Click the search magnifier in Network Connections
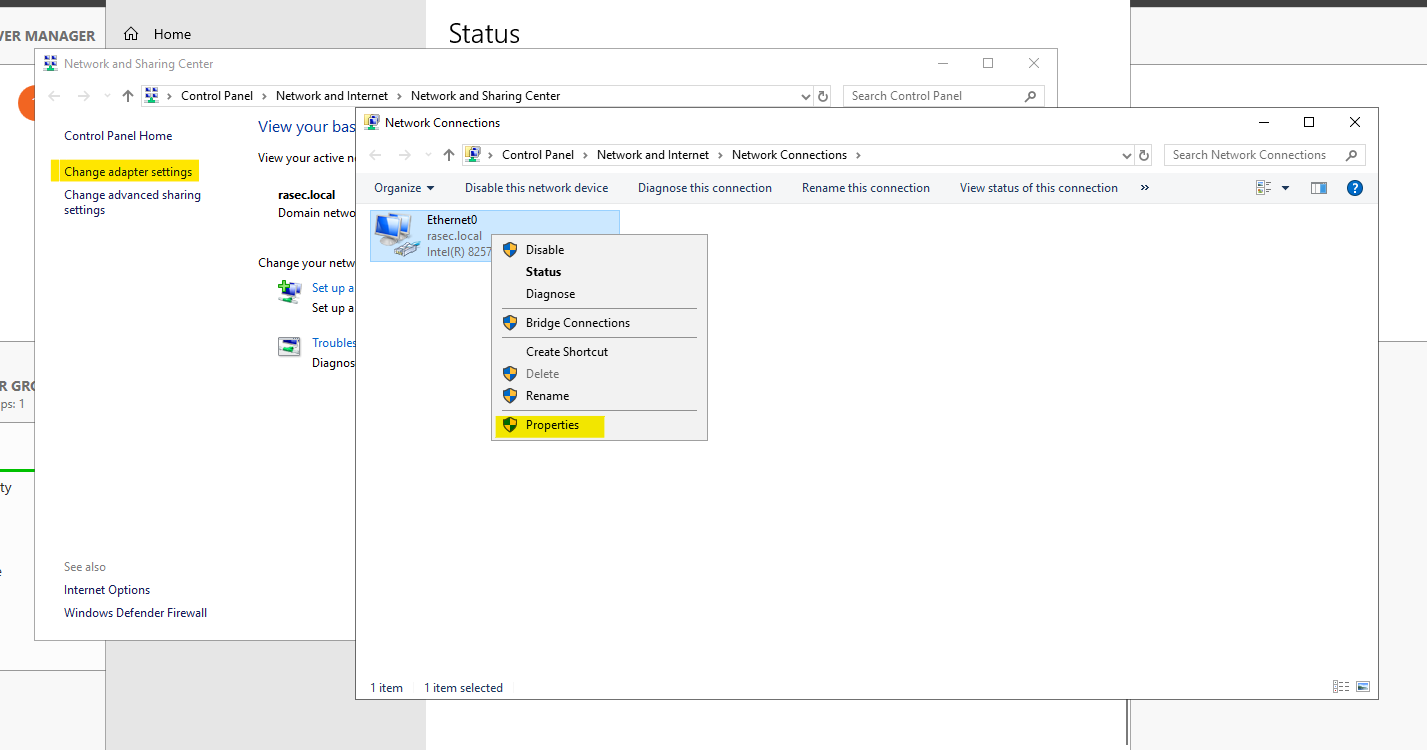 coord(1352,155)
